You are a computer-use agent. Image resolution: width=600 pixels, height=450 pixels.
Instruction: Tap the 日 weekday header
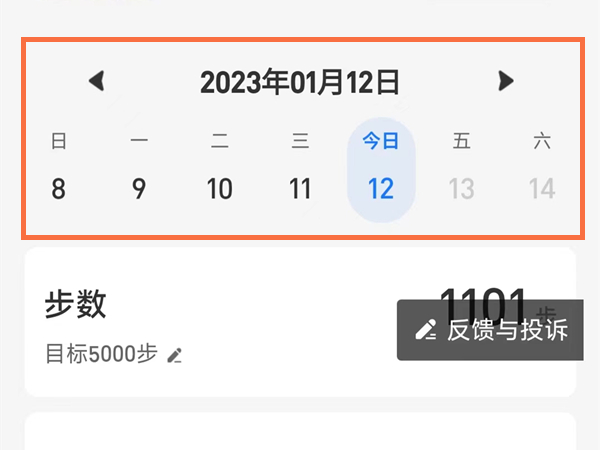point(59,141)
